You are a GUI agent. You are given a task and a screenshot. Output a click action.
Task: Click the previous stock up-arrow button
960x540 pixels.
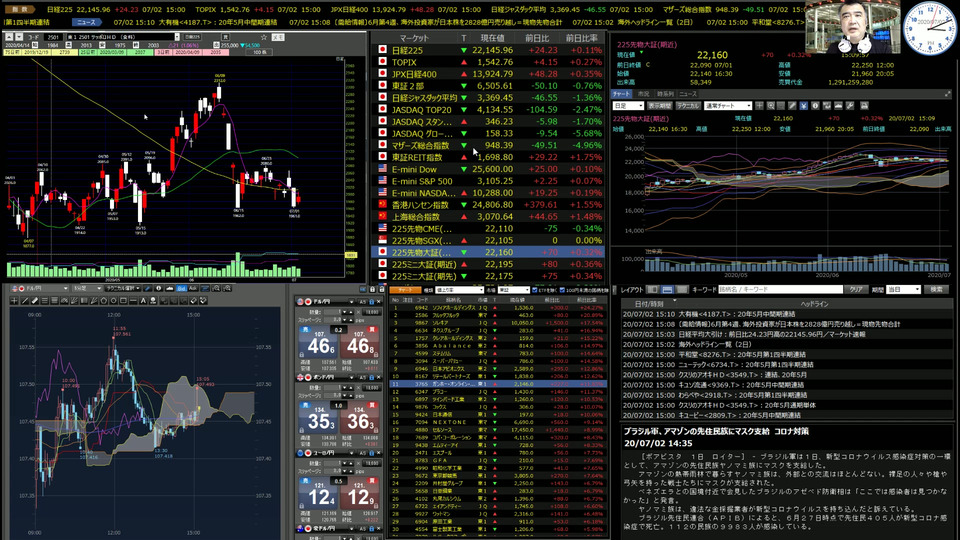[9, 37]
